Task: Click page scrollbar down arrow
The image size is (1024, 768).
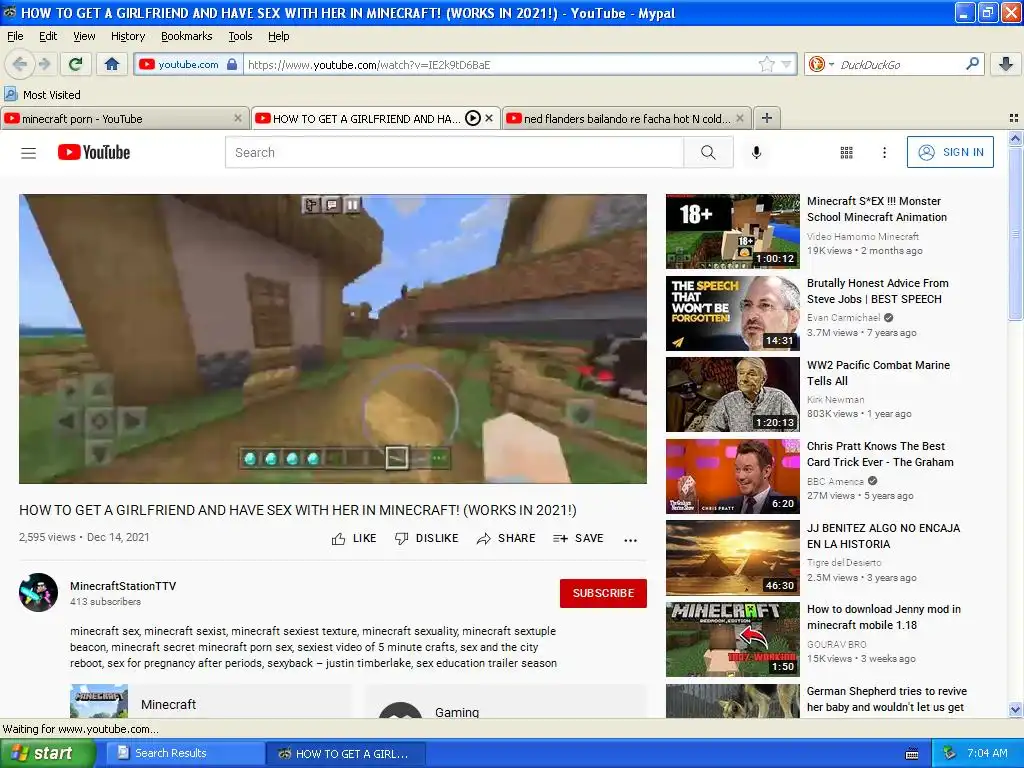Action: (x=1015, y=709)
